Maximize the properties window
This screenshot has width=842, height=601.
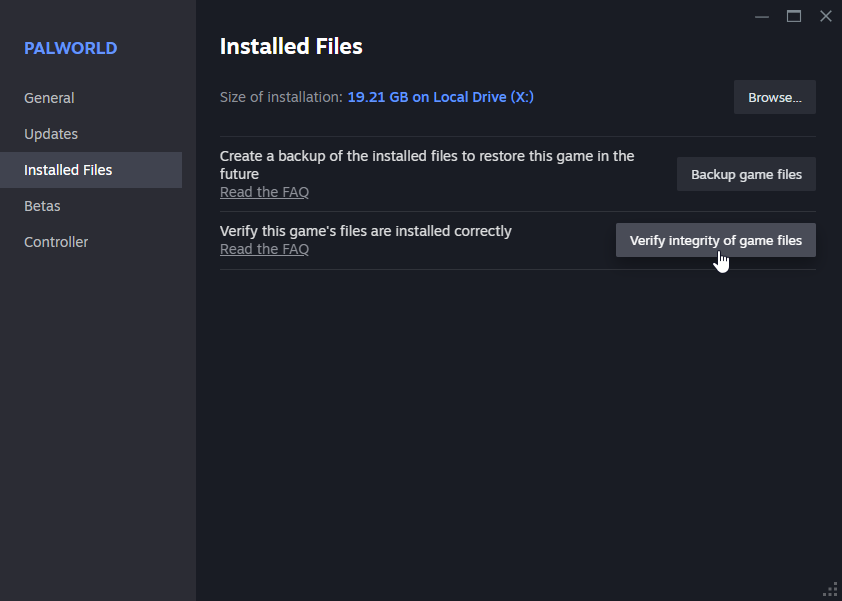(x=794, y=17)
